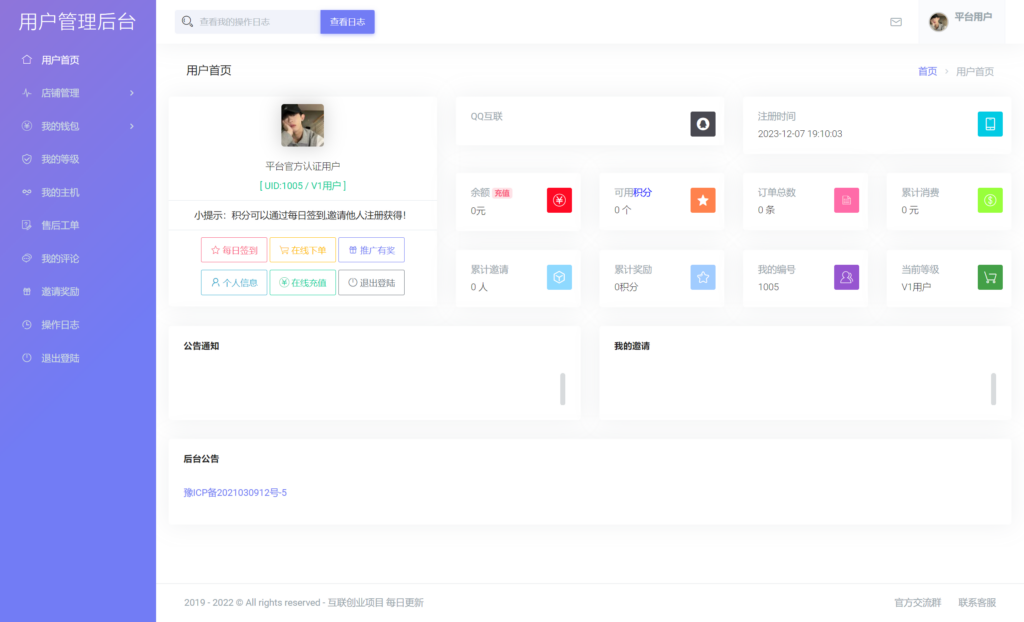Click the 首页 breadcrumb link
This screenshot has height=622, width=1024.
[927, 71]
